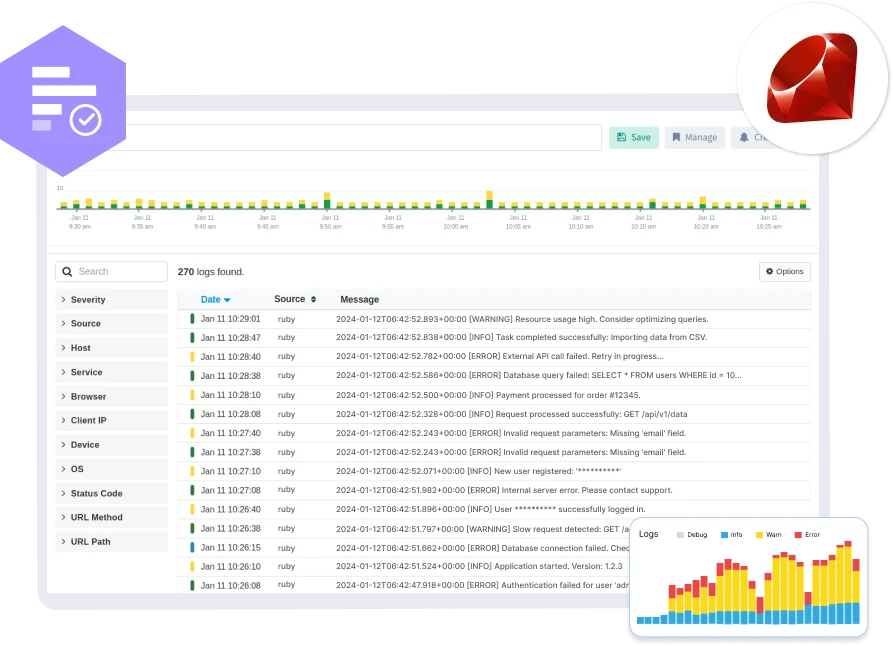
Task: Click the Error legend swatch in Logs chart
Action: point(798,535)
